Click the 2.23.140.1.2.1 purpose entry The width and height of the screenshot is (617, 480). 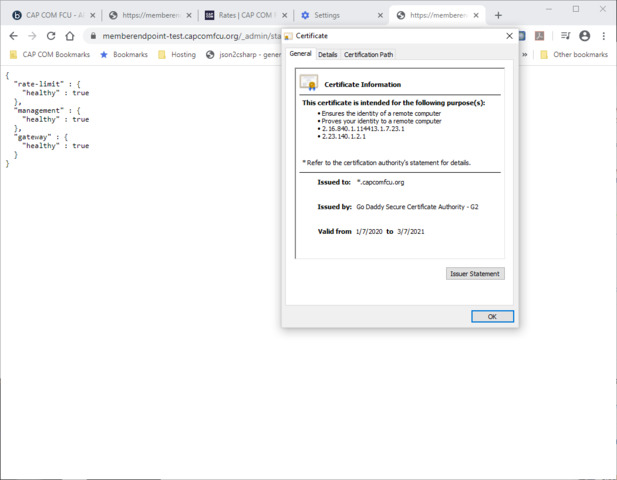[344, 137]
